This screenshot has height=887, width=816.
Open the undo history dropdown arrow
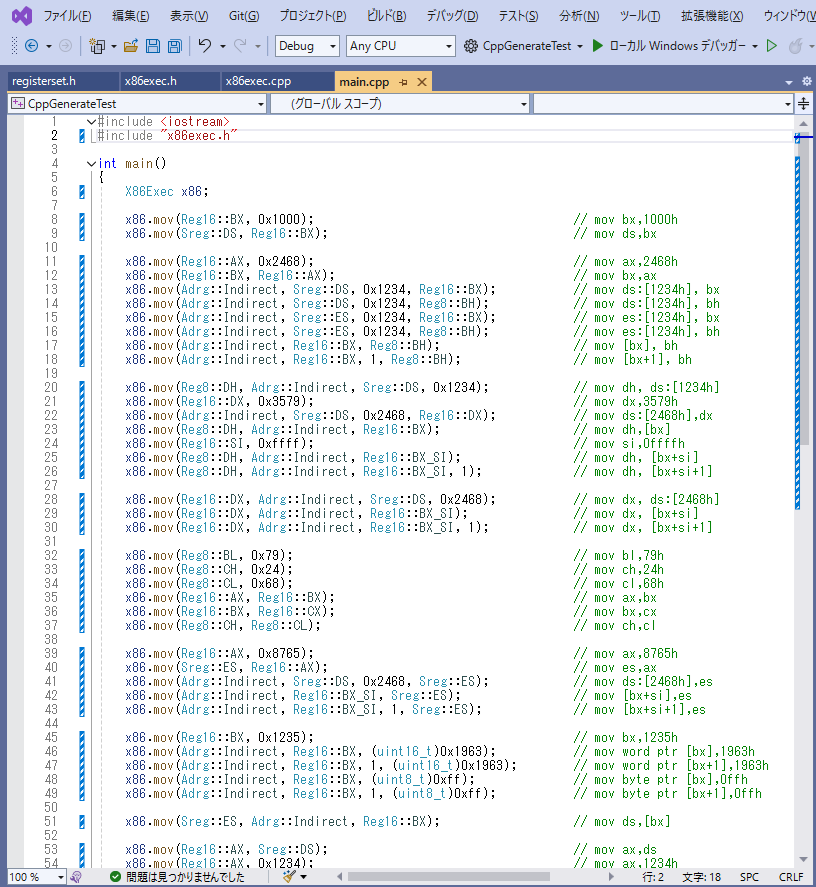click(x=223, y=46)
